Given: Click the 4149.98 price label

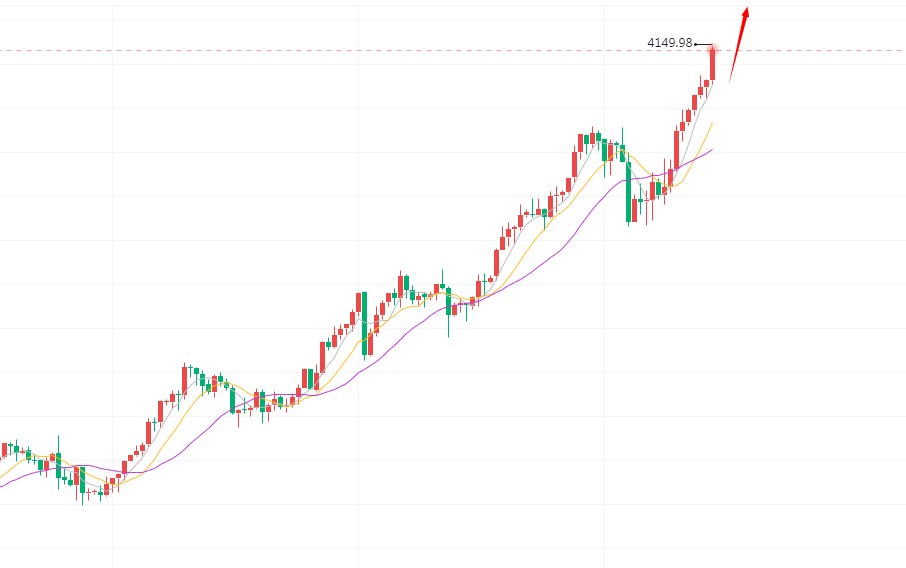Looking at the screenshot, I should point(669,43).
